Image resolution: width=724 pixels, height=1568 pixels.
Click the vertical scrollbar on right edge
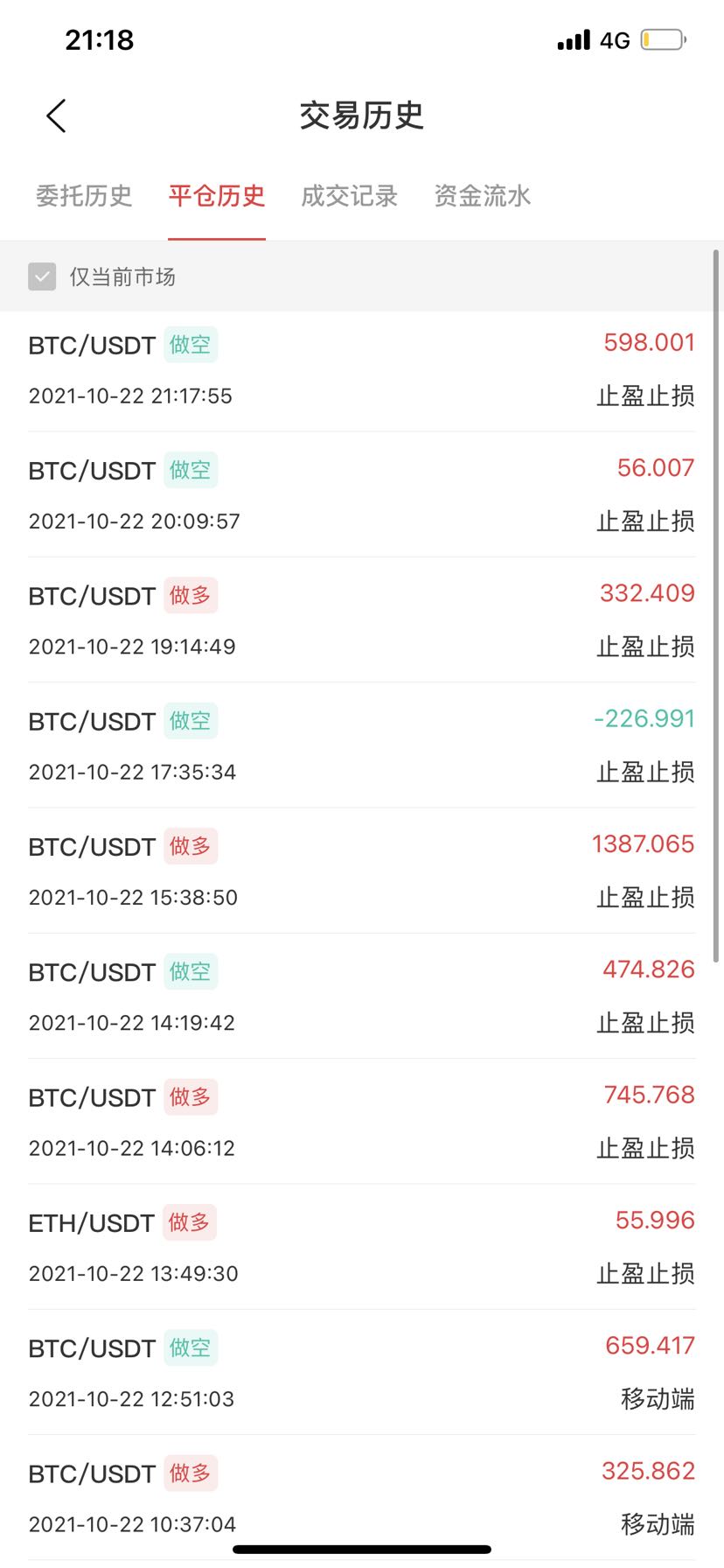717,605
